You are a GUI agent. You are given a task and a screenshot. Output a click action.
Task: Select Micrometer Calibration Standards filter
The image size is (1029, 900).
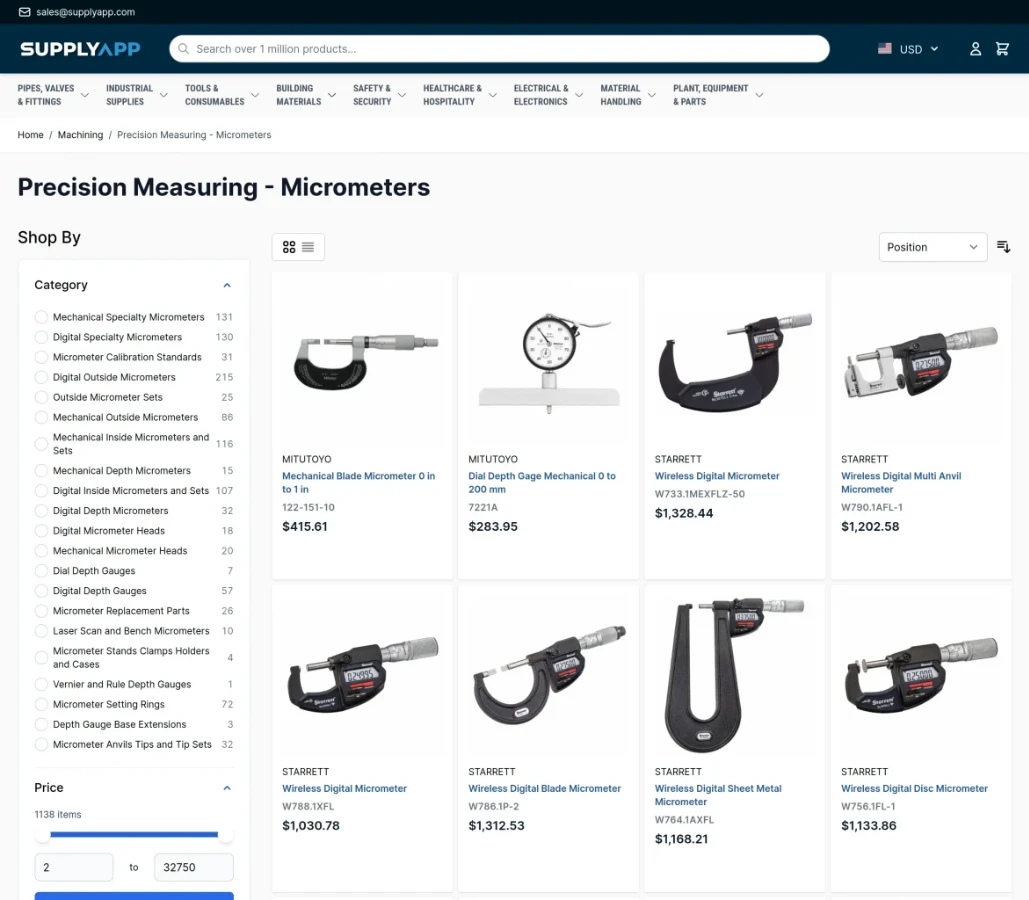41,357
